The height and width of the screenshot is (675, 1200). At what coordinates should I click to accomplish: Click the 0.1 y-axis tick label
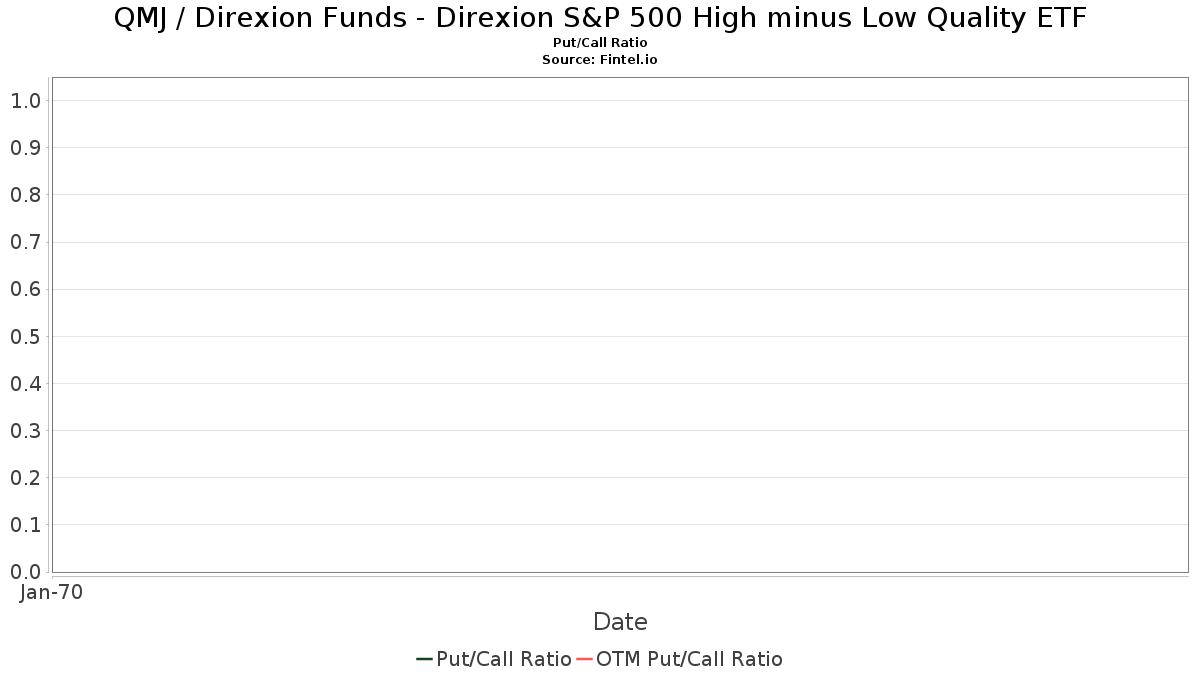tap(25, 525)
